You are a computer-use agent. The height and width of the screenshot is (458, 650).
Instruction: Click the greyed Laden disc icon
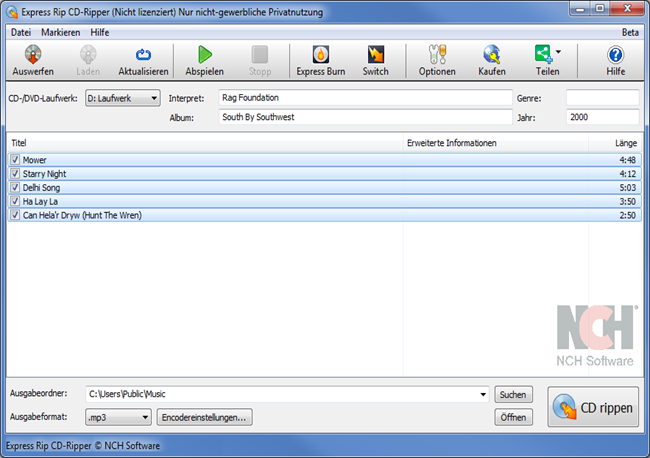88,54
